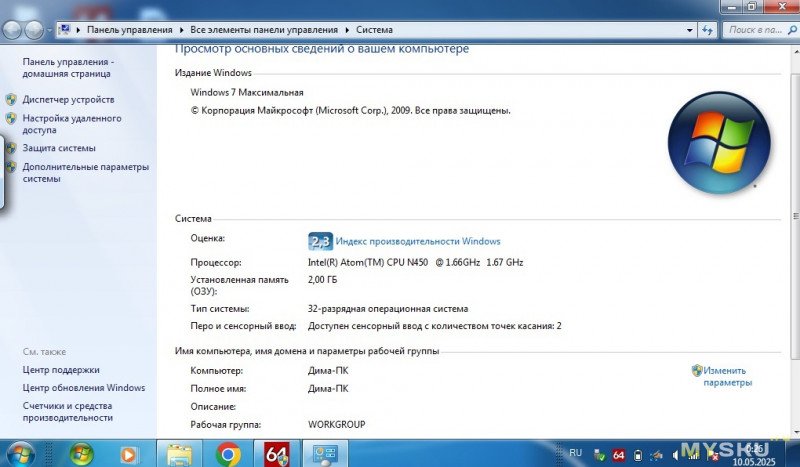The image size is (800, 467).
Task: Open Настройка удаленного доступа link
Action: tap(72, 124)
